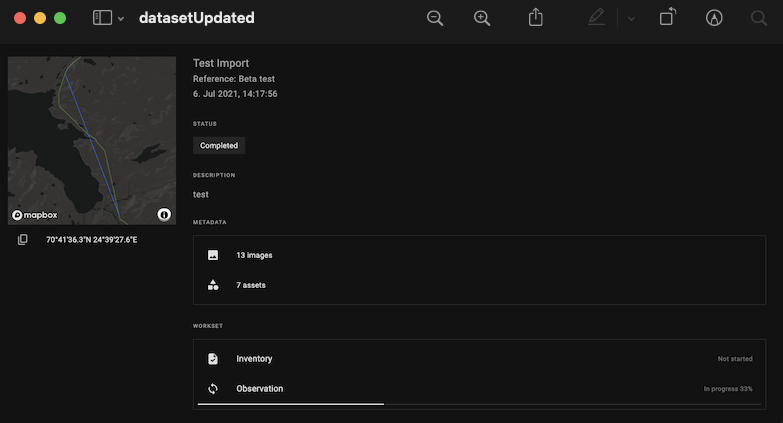Select the highlight pen markup tool

597,18
